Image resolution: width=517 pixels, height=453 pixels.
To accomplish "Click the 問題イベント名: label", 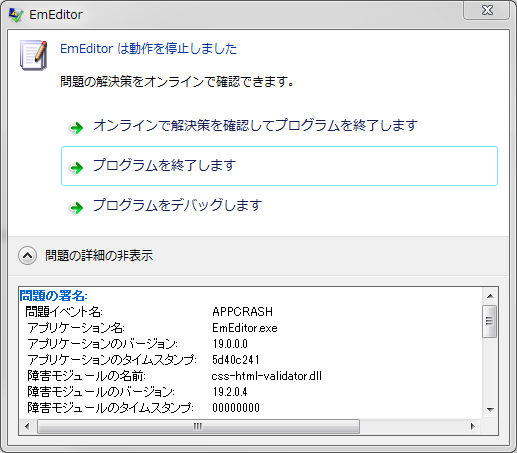I will tap(64, 312).
